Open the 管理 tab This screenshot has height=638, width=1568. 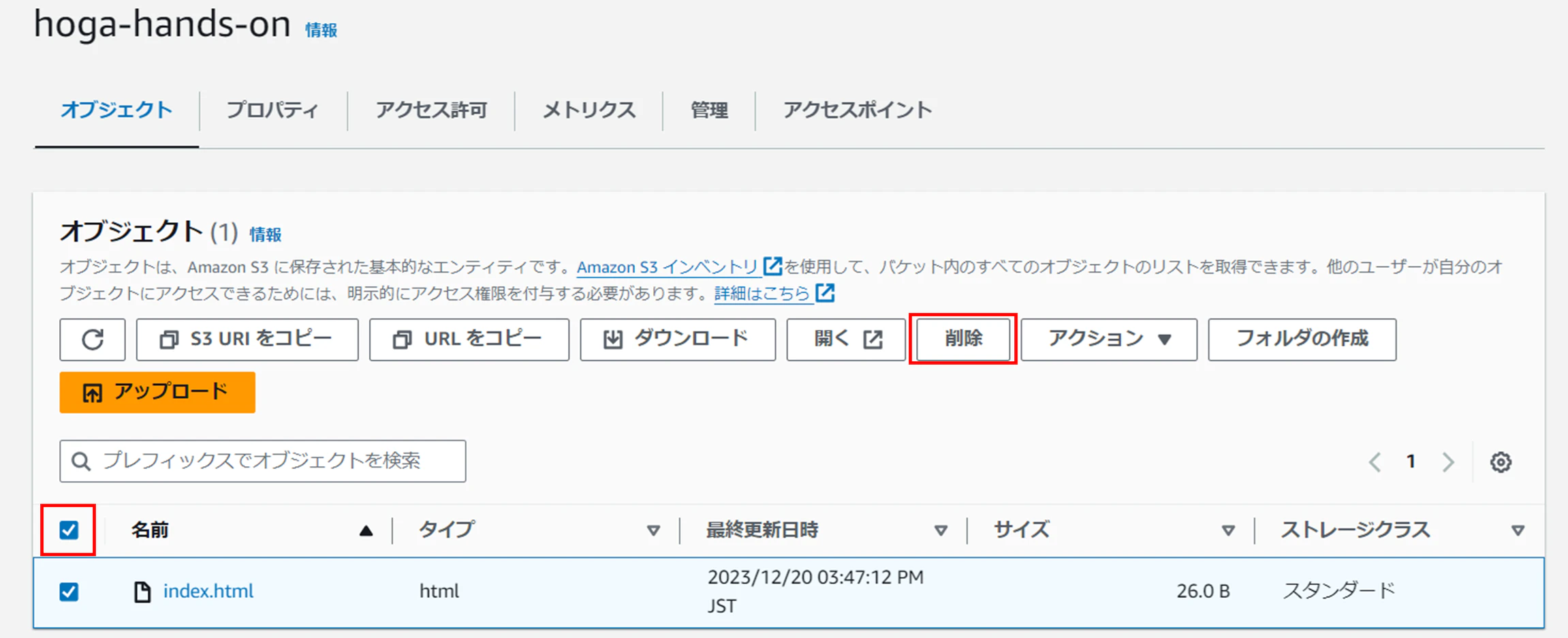(x=709, y=110)
